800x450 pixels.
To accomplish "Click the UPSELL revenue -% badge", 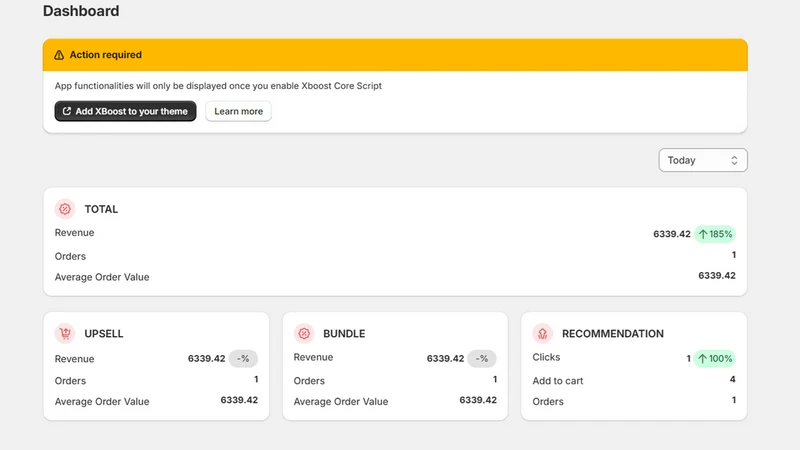I will [x=243, y=359].
